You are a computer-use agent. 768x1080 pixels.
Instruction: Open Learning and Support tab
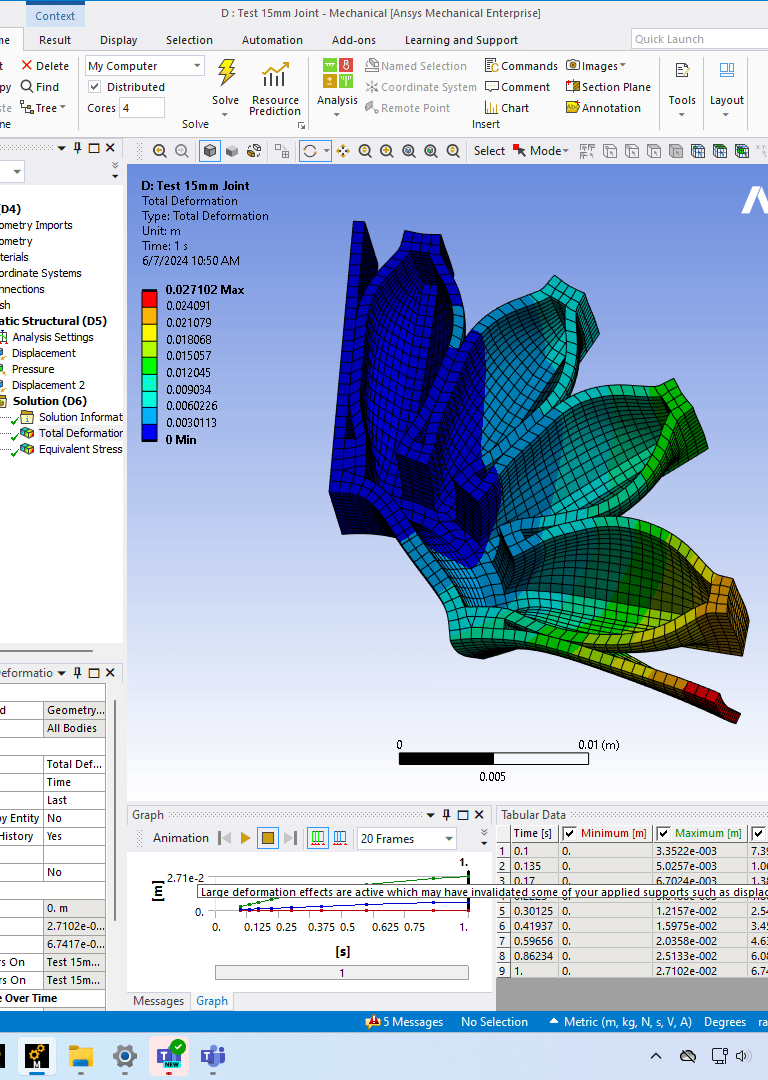(461, 40)
